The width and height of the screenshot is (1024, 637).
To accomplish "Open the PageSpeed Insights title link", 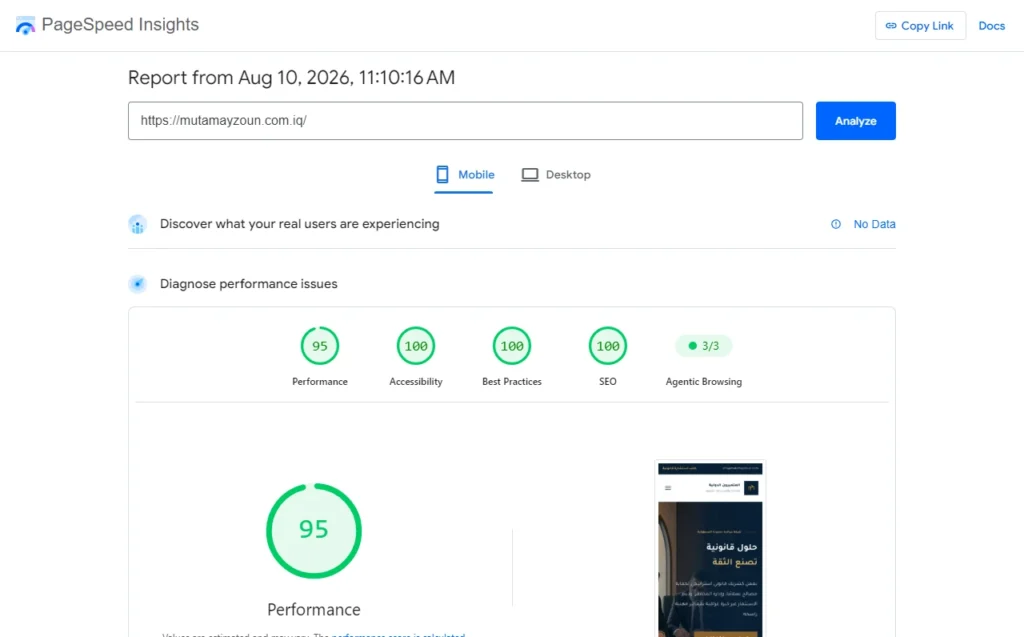I will (120, 24).
